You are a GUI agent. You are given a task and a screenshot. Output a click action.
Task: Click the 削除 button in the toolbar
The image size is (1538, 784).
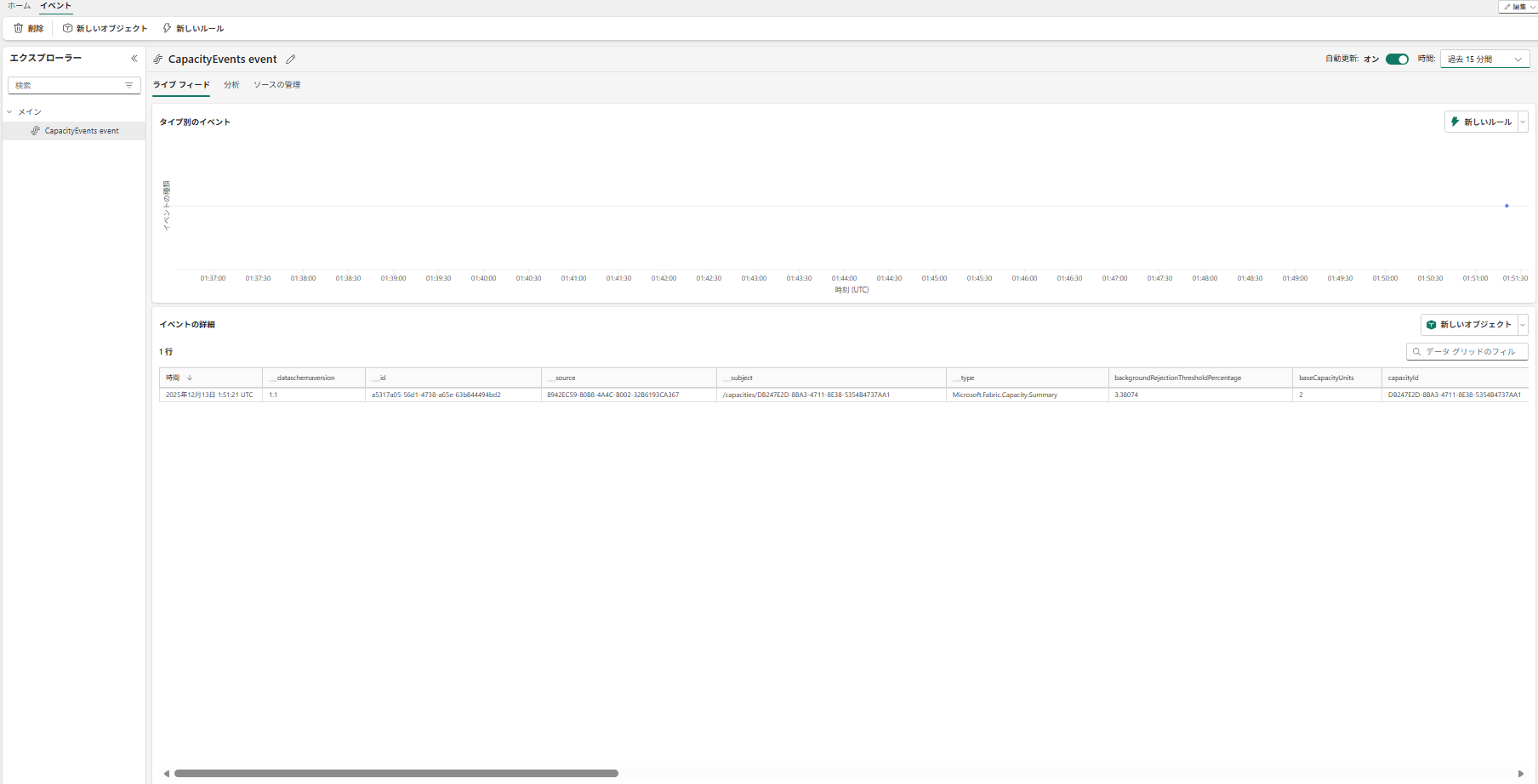(28, 28)
